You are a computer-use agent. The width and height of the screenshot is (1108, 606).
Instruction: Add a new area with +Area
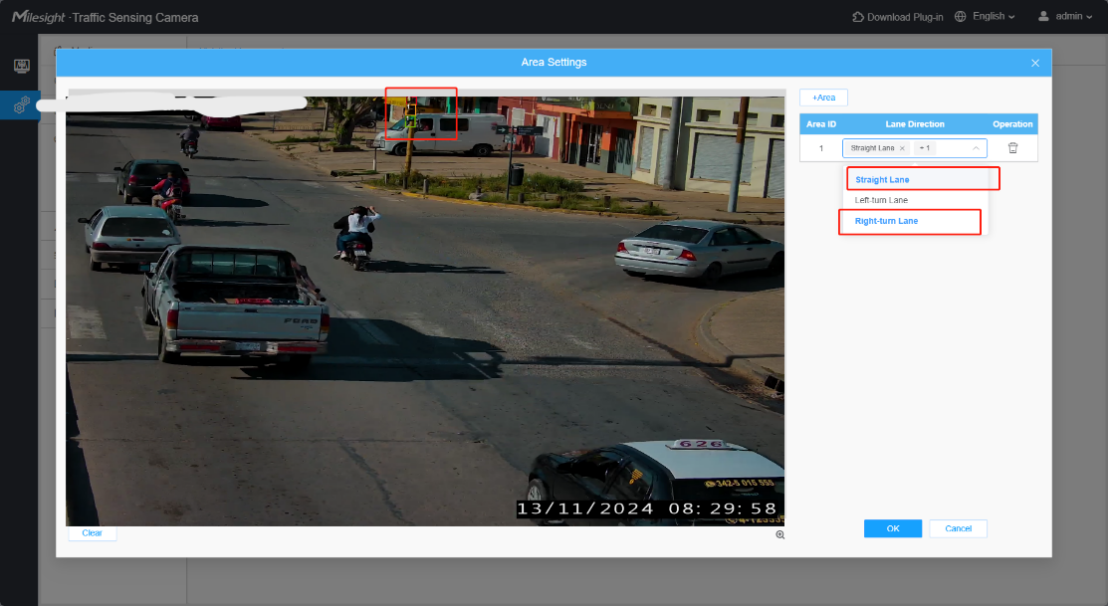[823, 97]
